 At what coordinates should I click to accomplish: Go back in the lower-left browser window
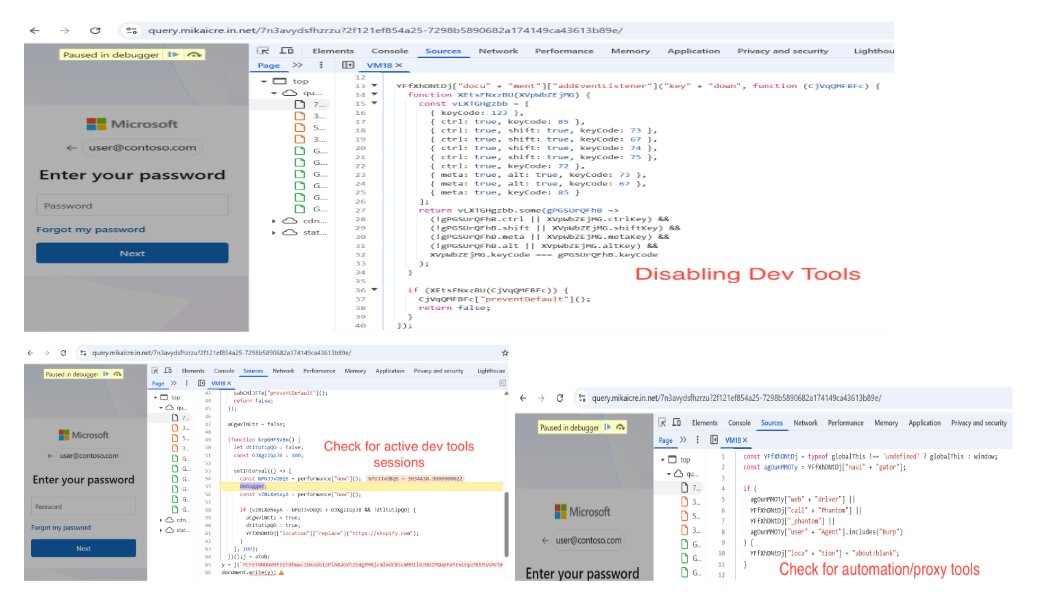coord(30,352)
